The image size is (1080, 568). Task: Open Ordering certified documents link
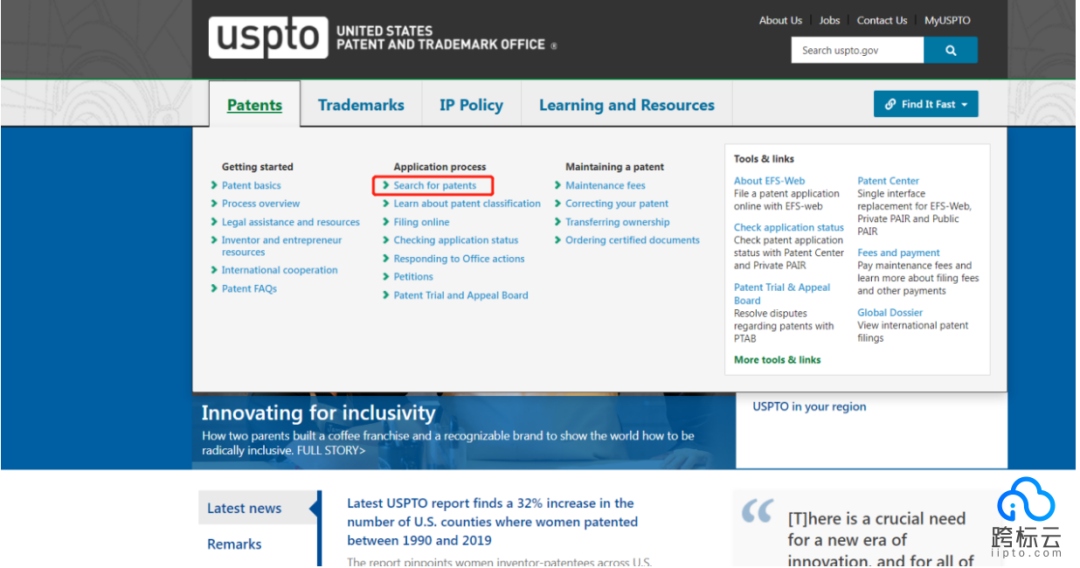point(632,240)
